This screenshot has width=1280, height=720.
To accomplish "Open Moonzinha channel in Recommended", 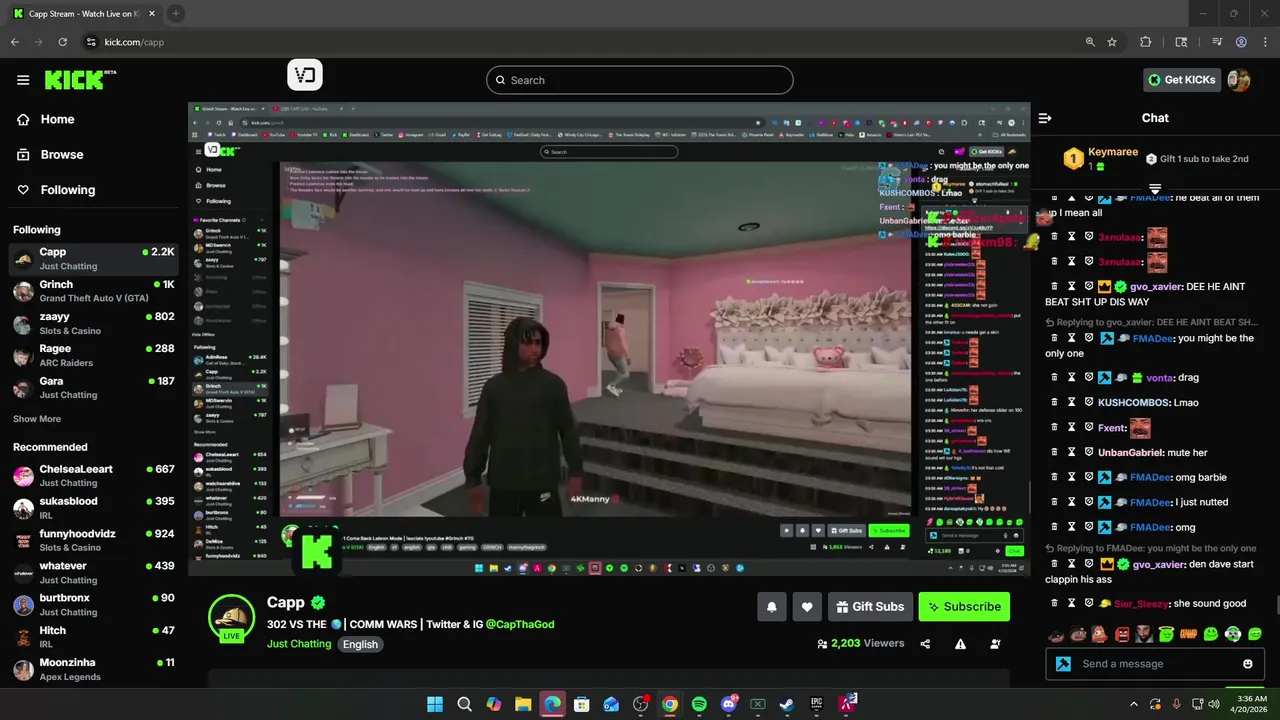I will 94,669.
